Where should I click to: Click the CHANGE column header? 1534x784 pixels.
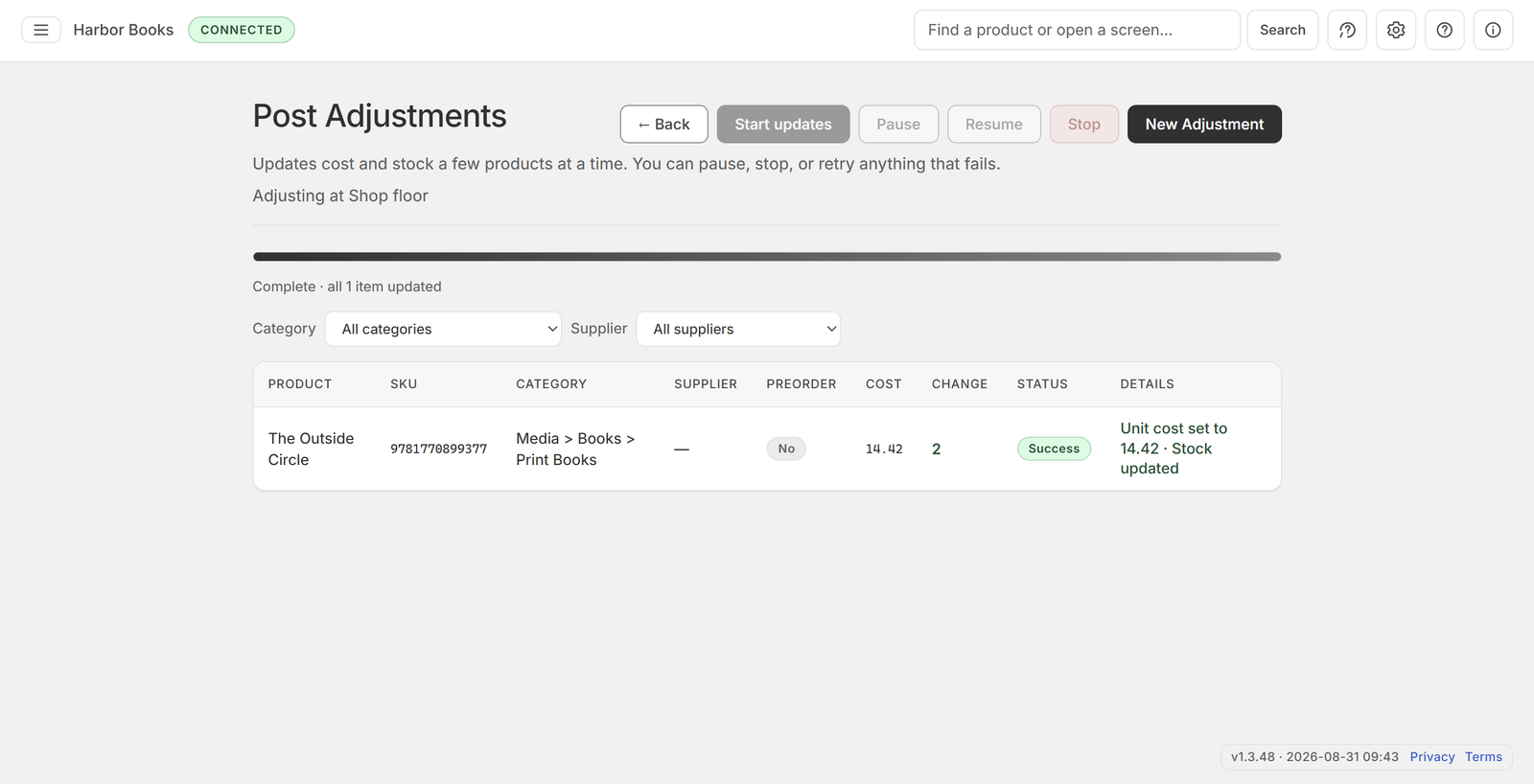960,384
